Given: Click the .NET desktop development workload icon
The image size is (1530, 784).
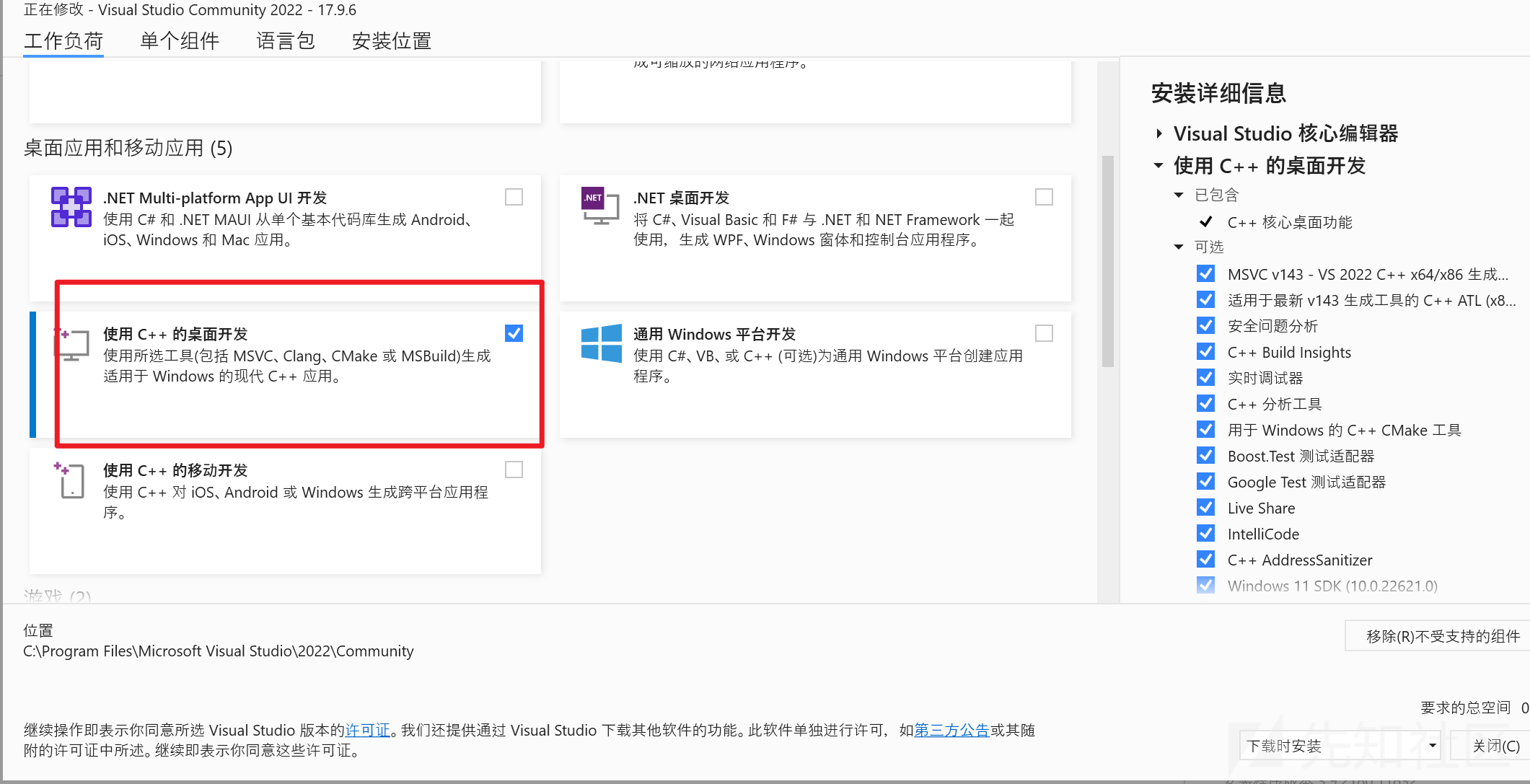Looking at the screenshot, I should (600, 206).
